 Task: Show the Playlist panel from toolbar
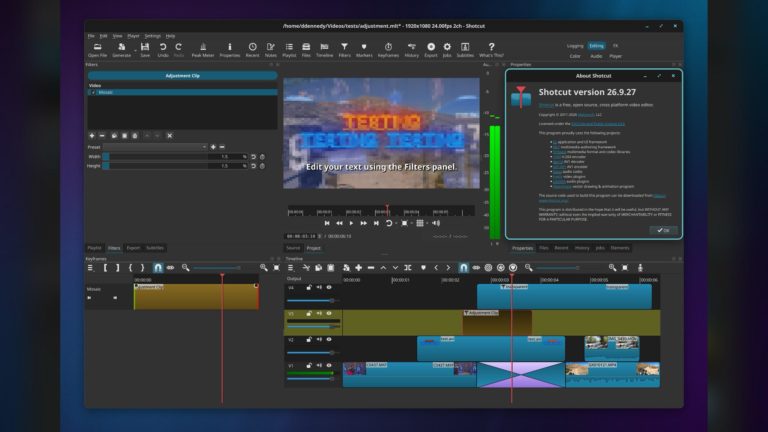tap(289, 49)
